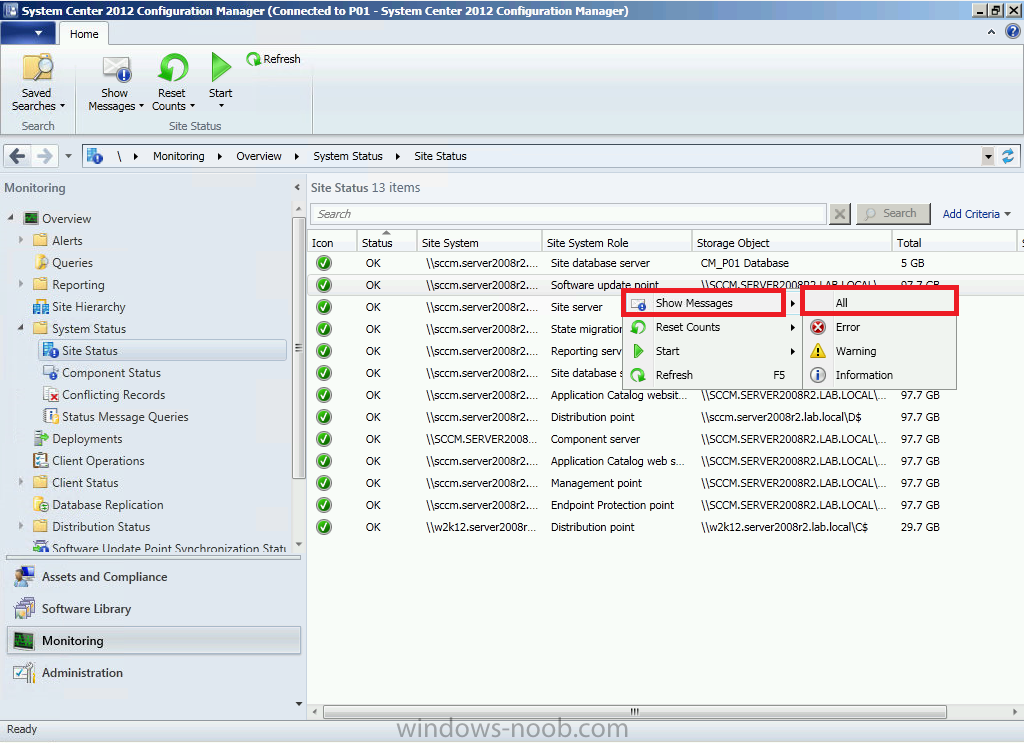Open the Monitoring workspace button
Viewport: 1024px width, 743px height.
click(x=154, y=640)
